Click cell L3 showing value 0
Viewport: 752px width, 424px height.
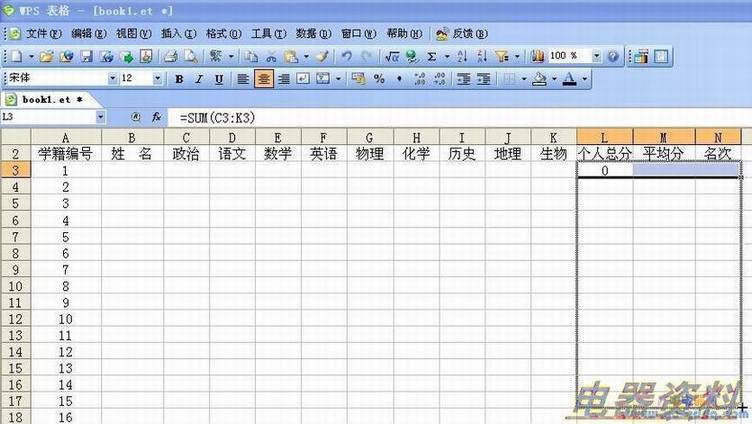click(604, 171)
